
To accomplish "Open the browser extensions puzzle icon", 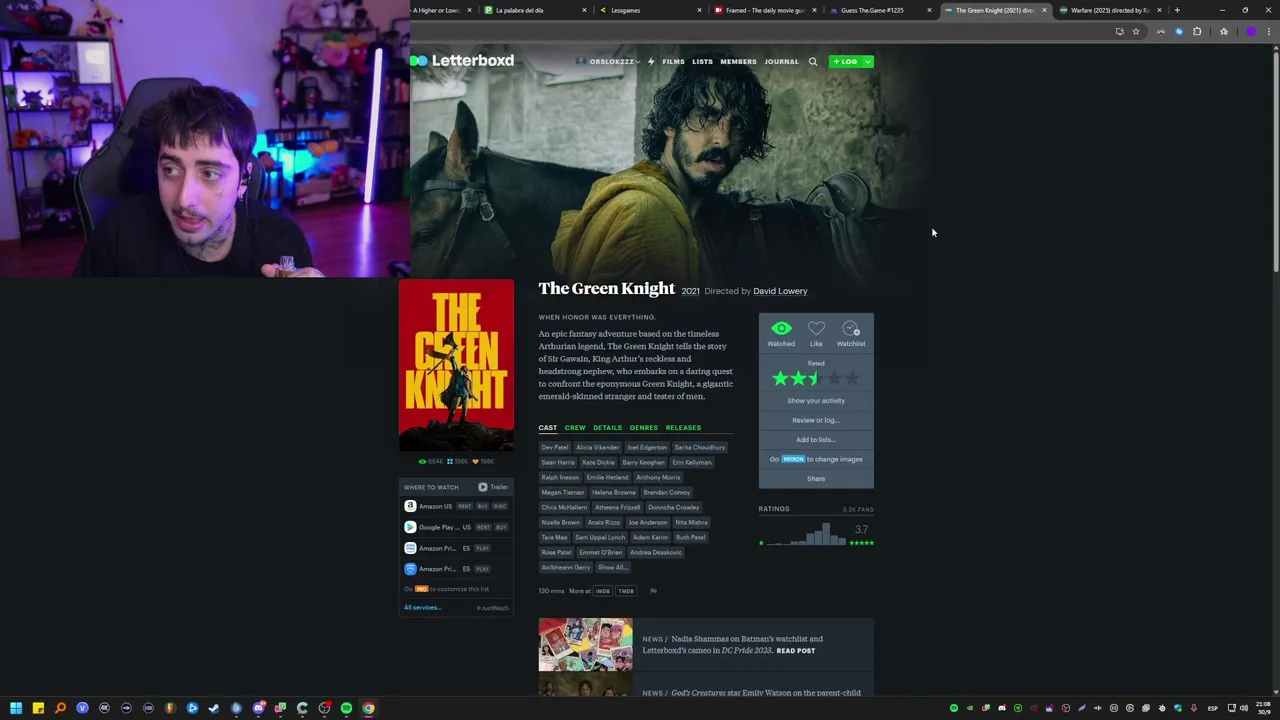I will [1197, 32].
